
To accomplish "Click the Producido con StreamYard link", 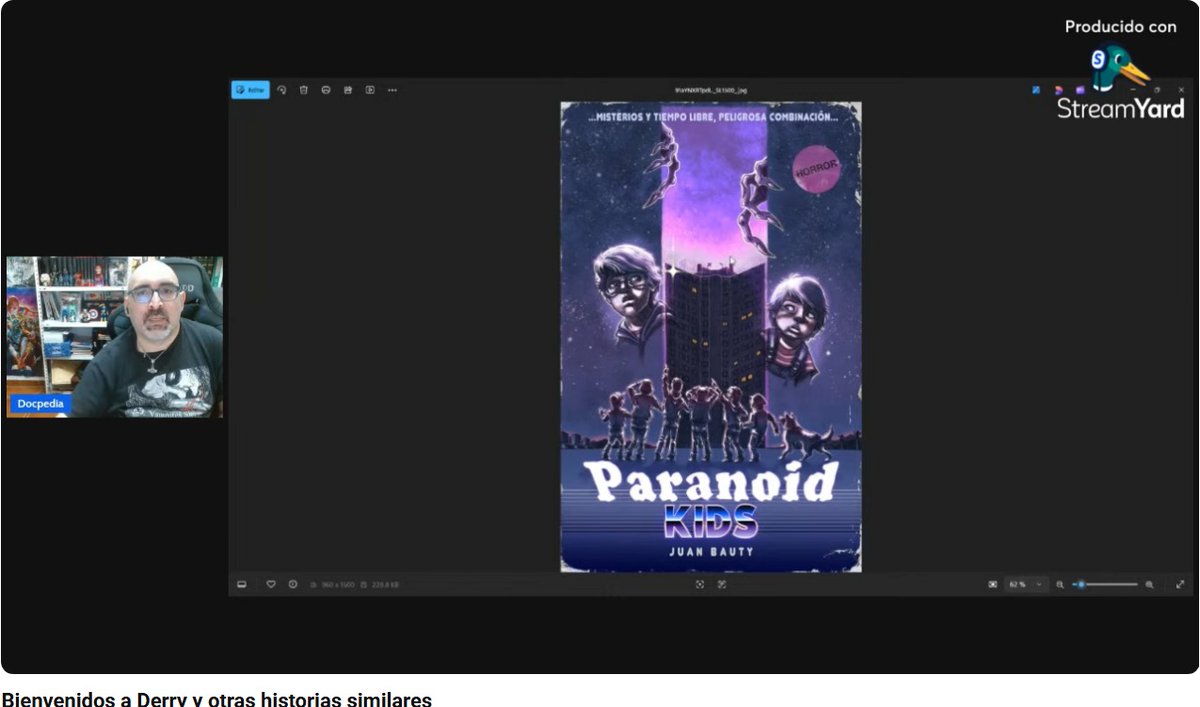I will tap(1119, 27).
